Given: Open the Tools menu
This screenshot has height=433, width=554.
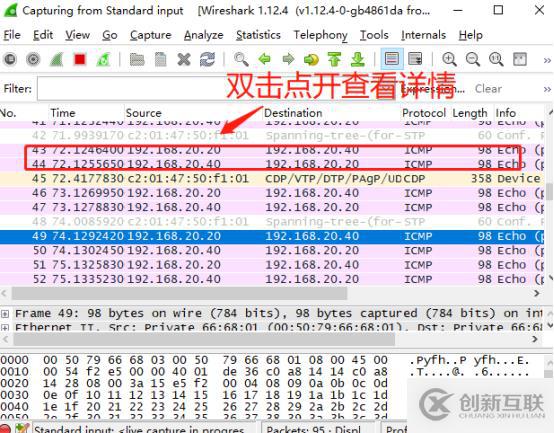Looking at the screenshot, I should point(374,35).
